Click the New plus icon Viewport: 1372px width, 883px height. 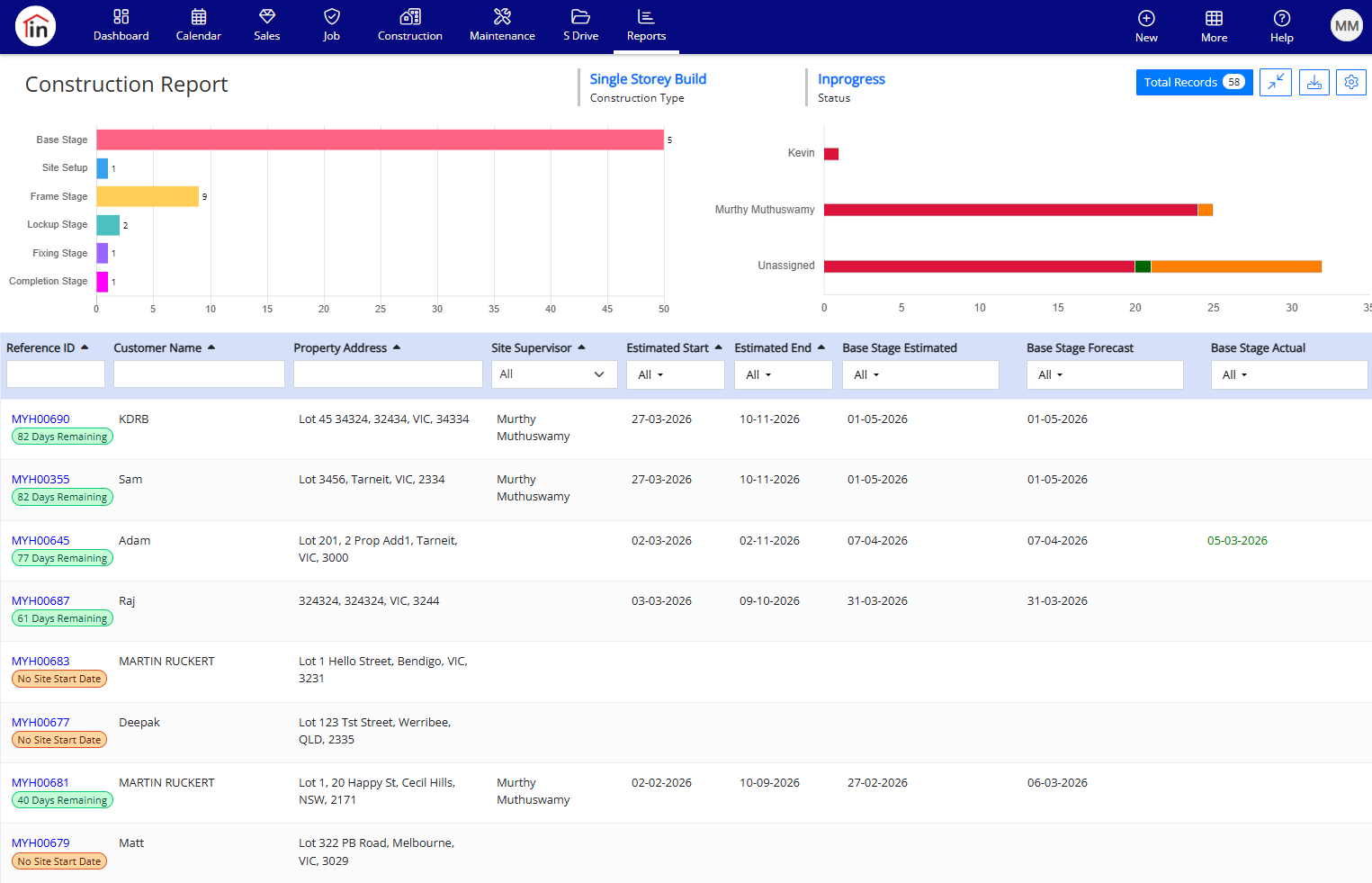click(1146, 18)
